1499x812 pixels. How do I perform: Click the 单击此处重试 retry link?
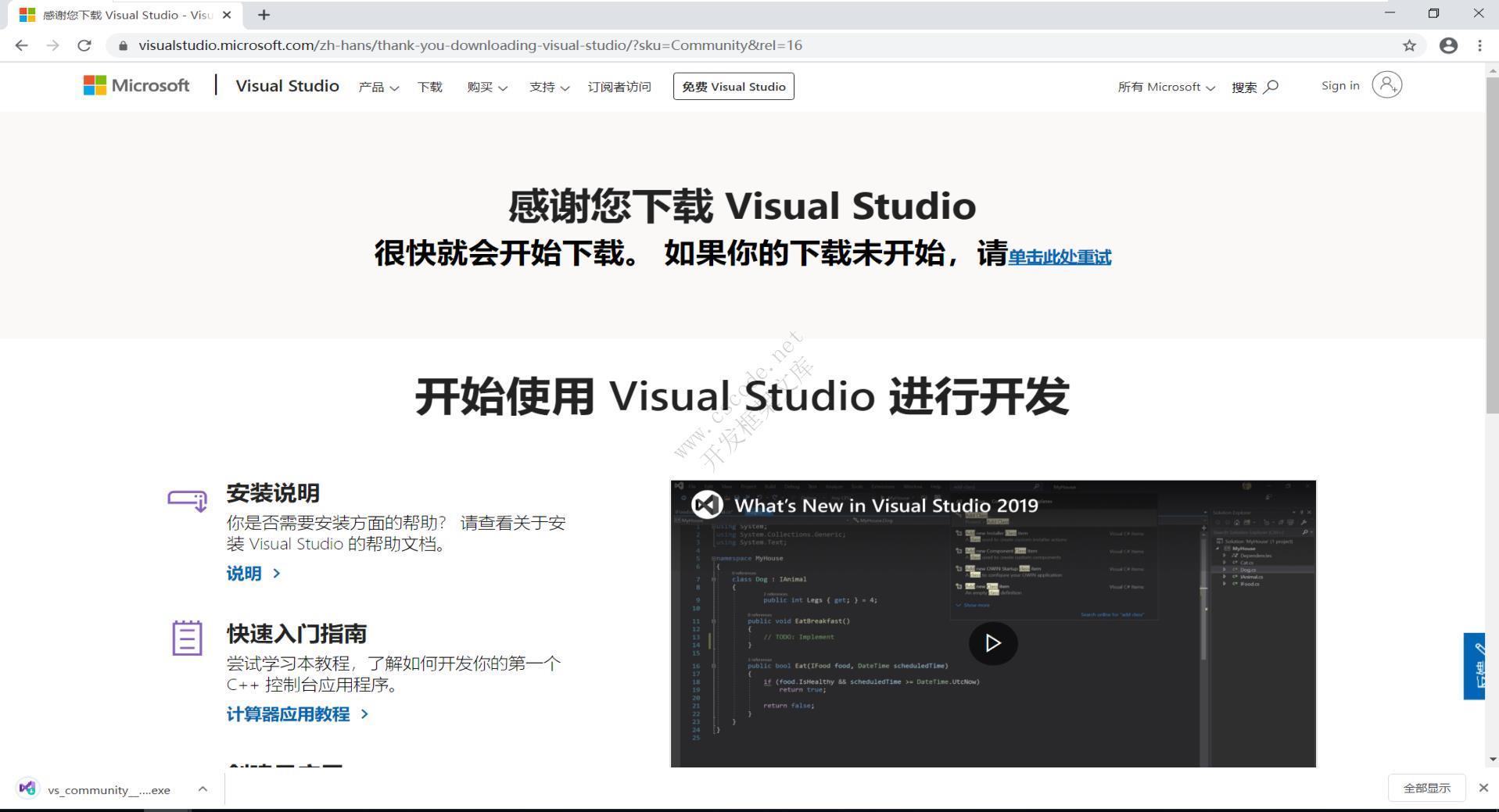1059,257
